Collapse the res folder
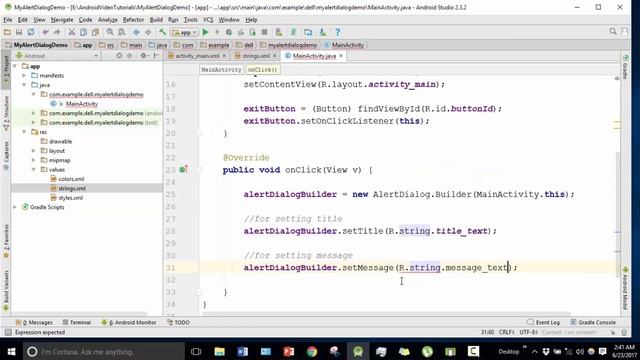 click(24, 132)
